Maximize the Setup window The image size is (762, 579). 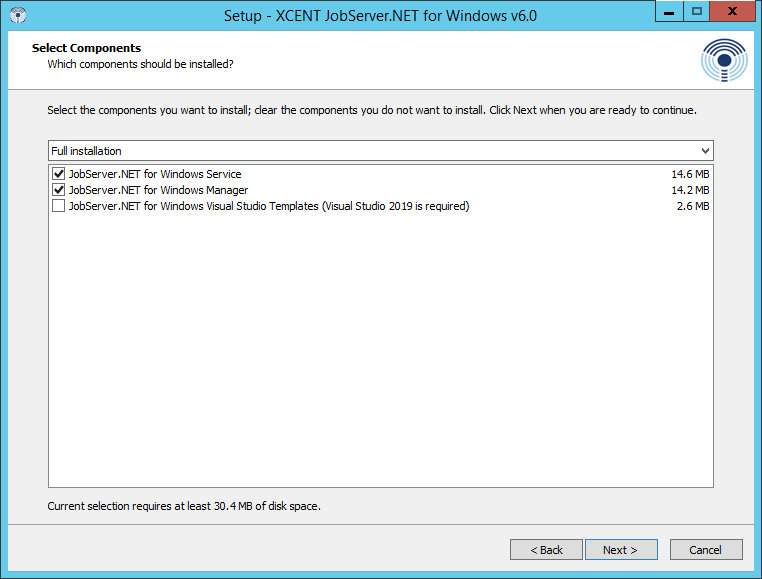pyautogui.click(x=697, y=12)
